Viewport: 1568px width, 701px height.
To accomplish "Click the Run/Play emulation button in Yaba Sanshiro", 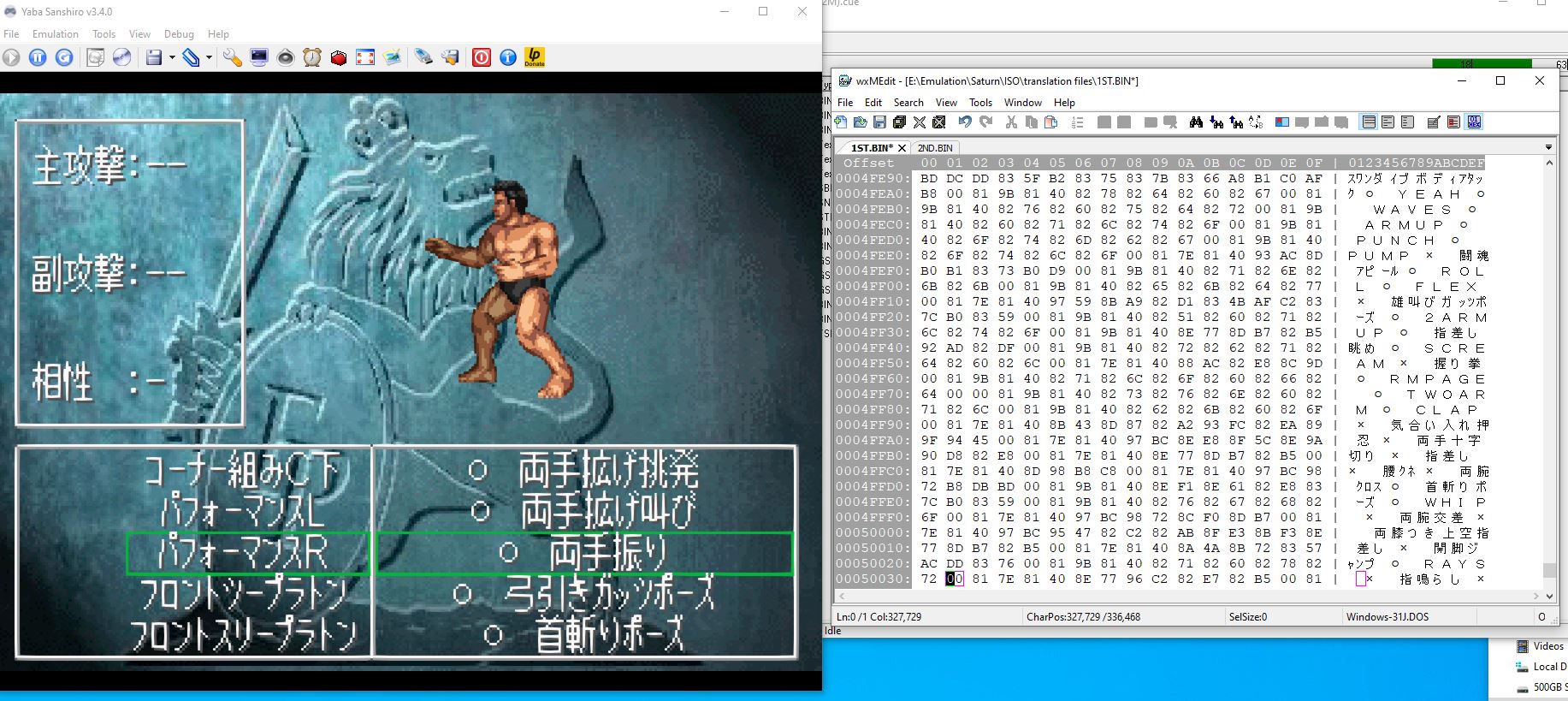I will point(11,57).
